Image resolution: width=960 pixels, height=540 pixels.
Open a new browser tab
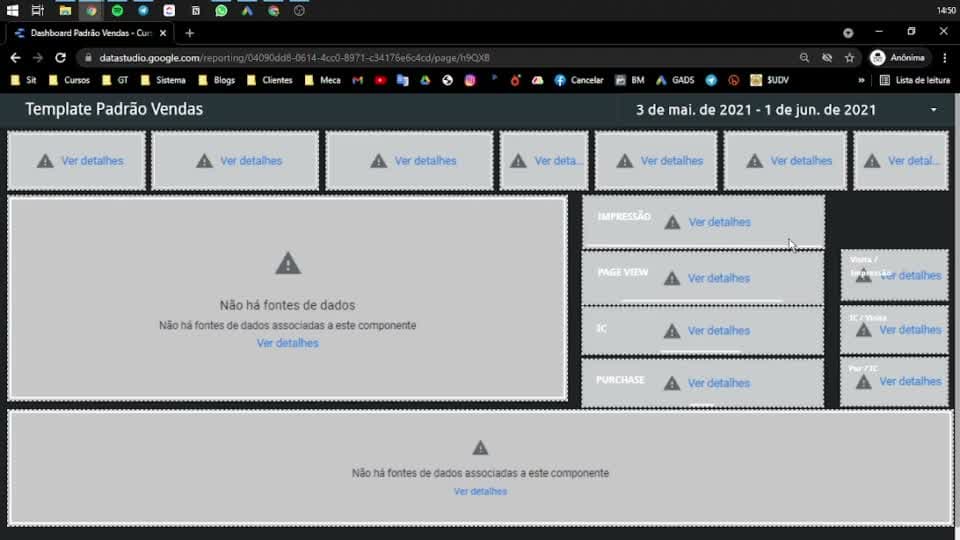[x=189, y=33]
